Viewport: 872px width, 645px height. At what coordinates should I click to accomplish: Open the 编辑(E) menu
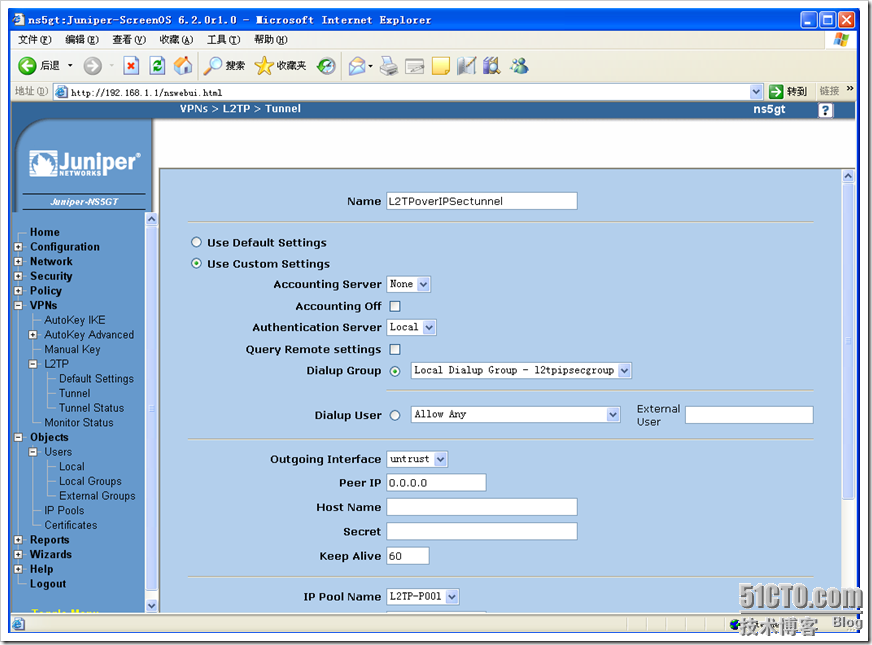pos(82,39)
